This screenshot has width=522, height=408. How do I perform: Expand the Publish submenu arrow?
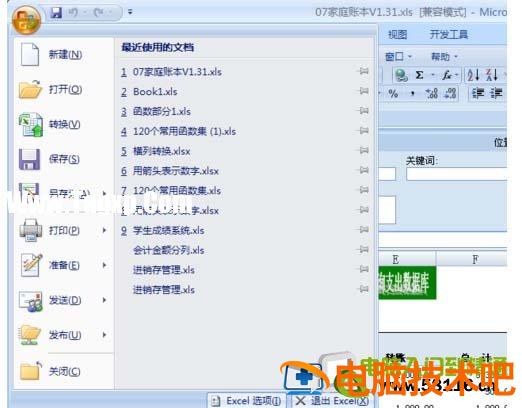point(104,335)
